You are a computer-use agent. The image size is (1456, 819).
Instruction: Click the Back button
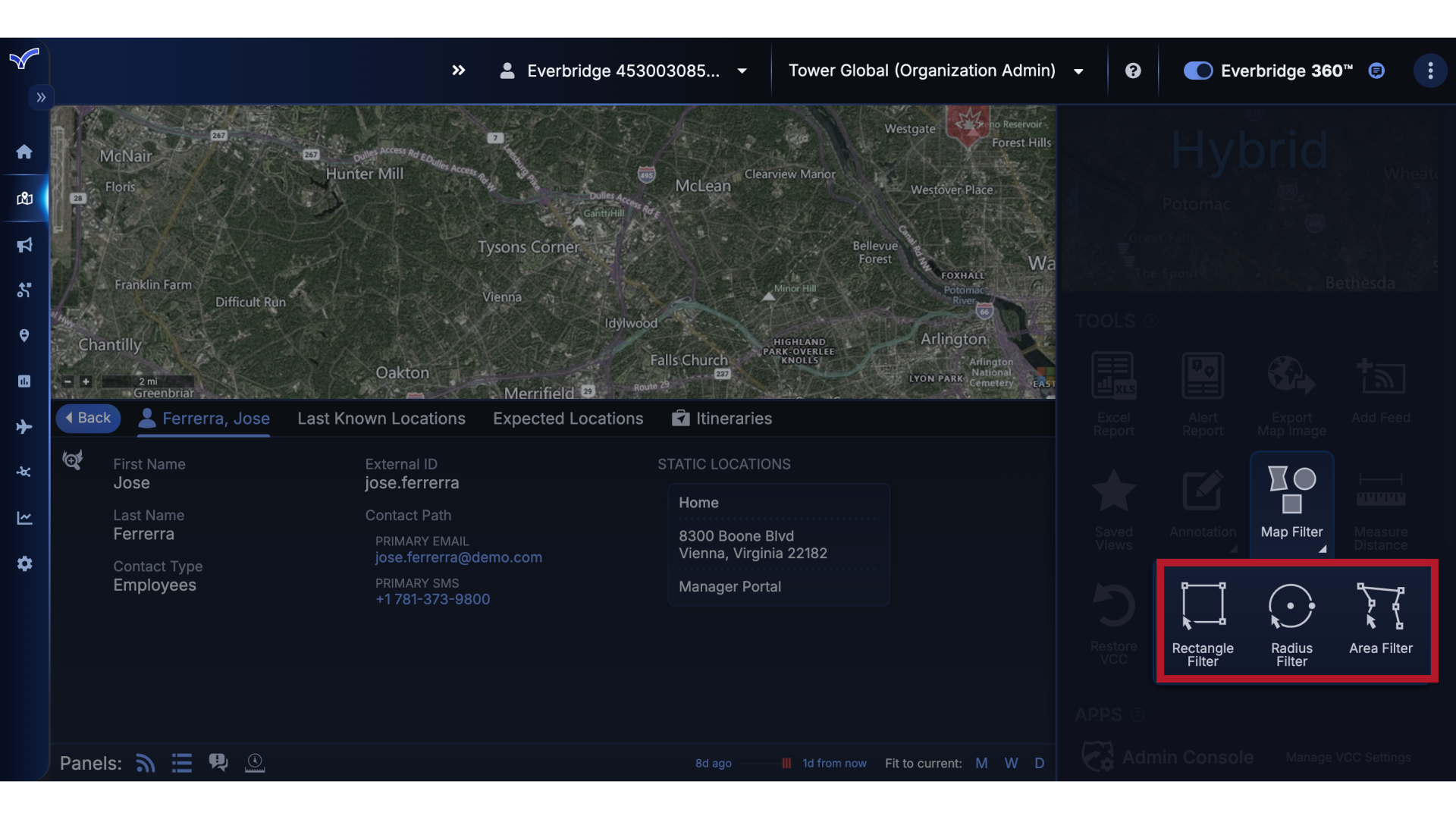(x=88, y=418)
